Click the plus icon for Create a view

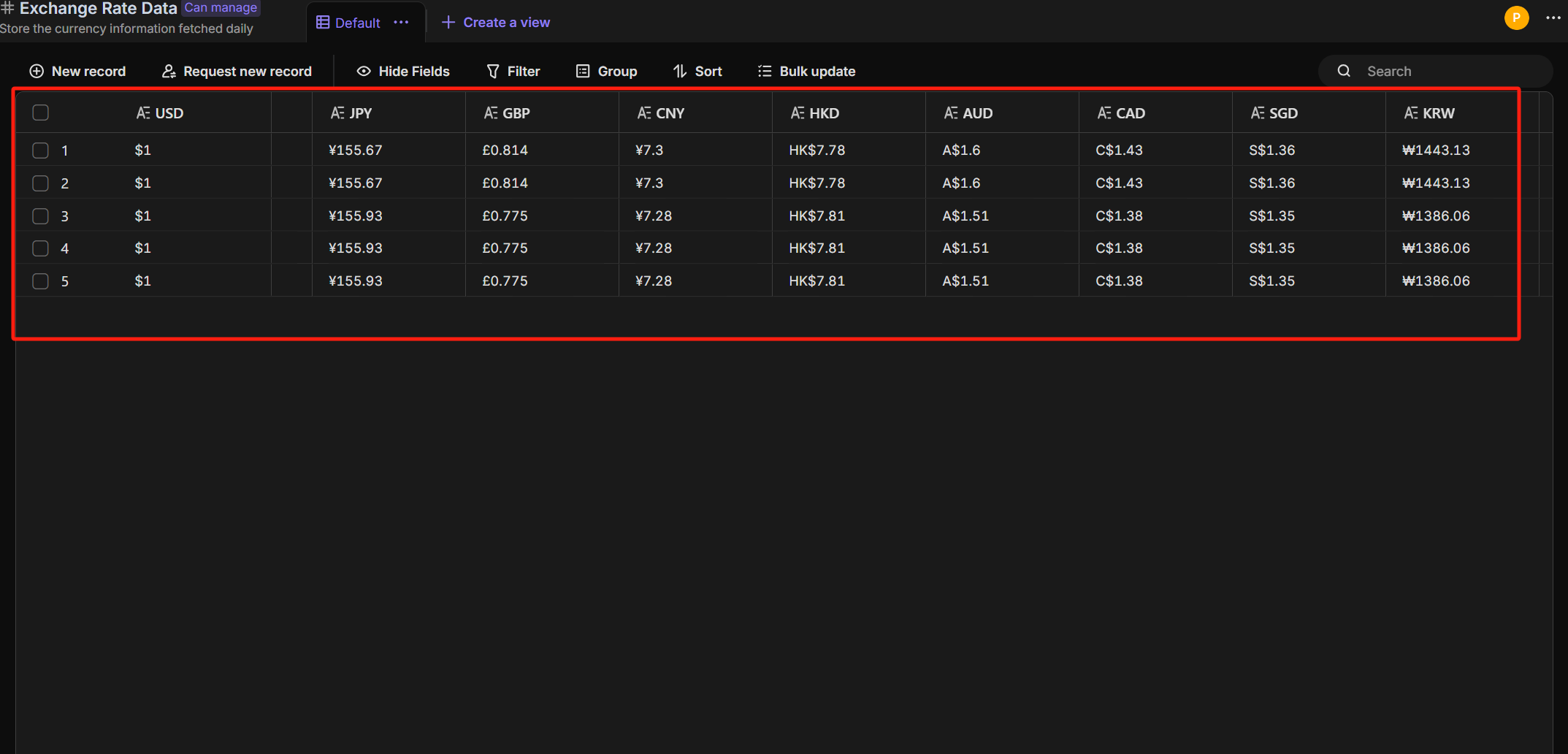click(x=448, y=23)
